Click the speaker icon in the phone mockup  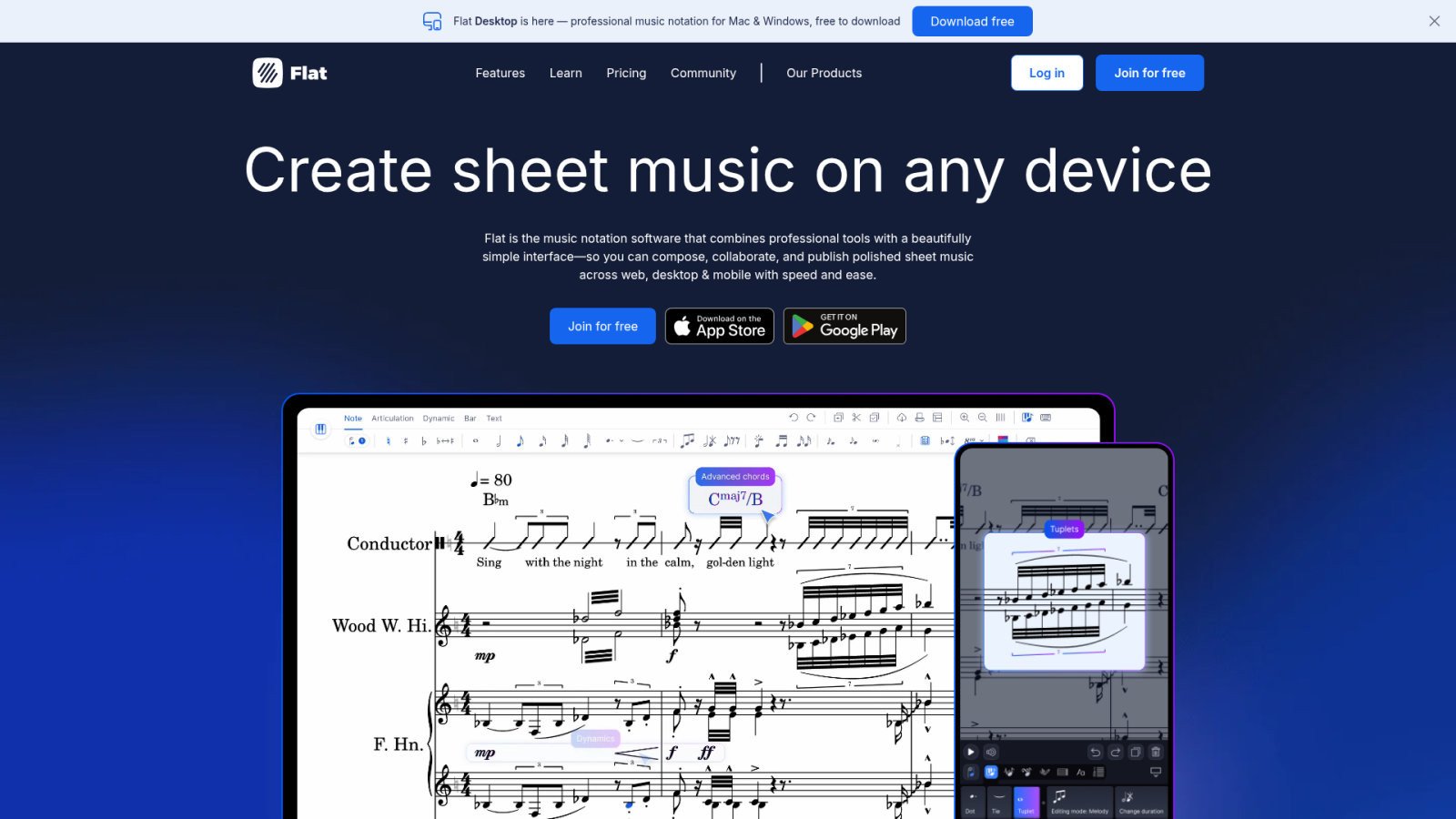[991, 753]
